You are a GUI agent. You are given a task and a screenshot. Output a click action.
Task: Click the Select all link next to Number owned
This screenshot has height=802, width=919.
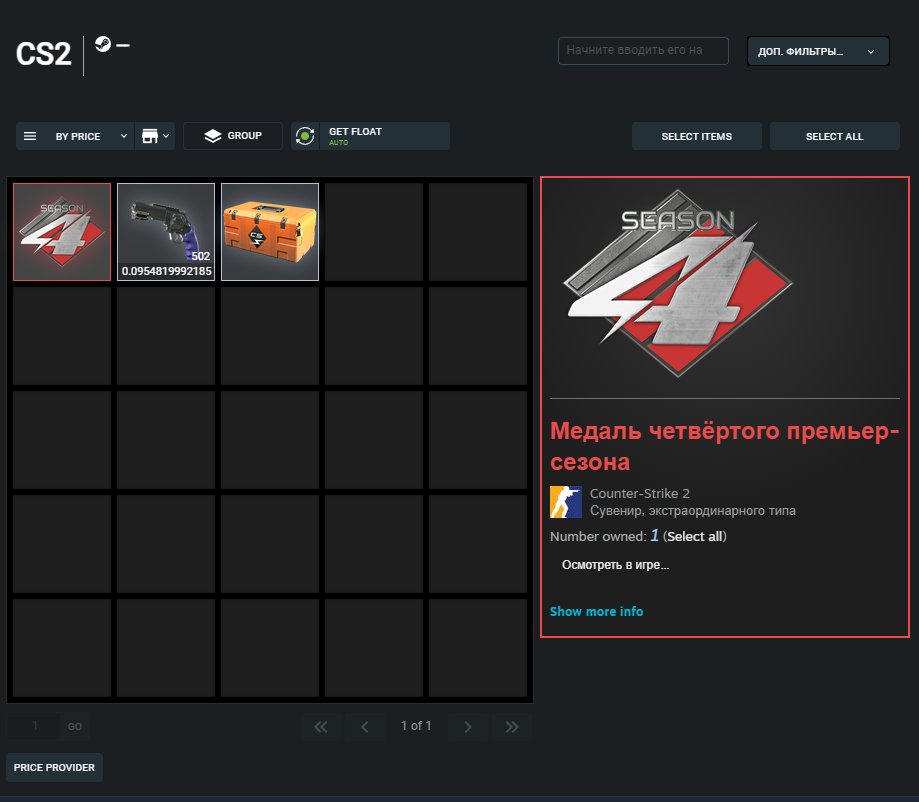point(695,536)
